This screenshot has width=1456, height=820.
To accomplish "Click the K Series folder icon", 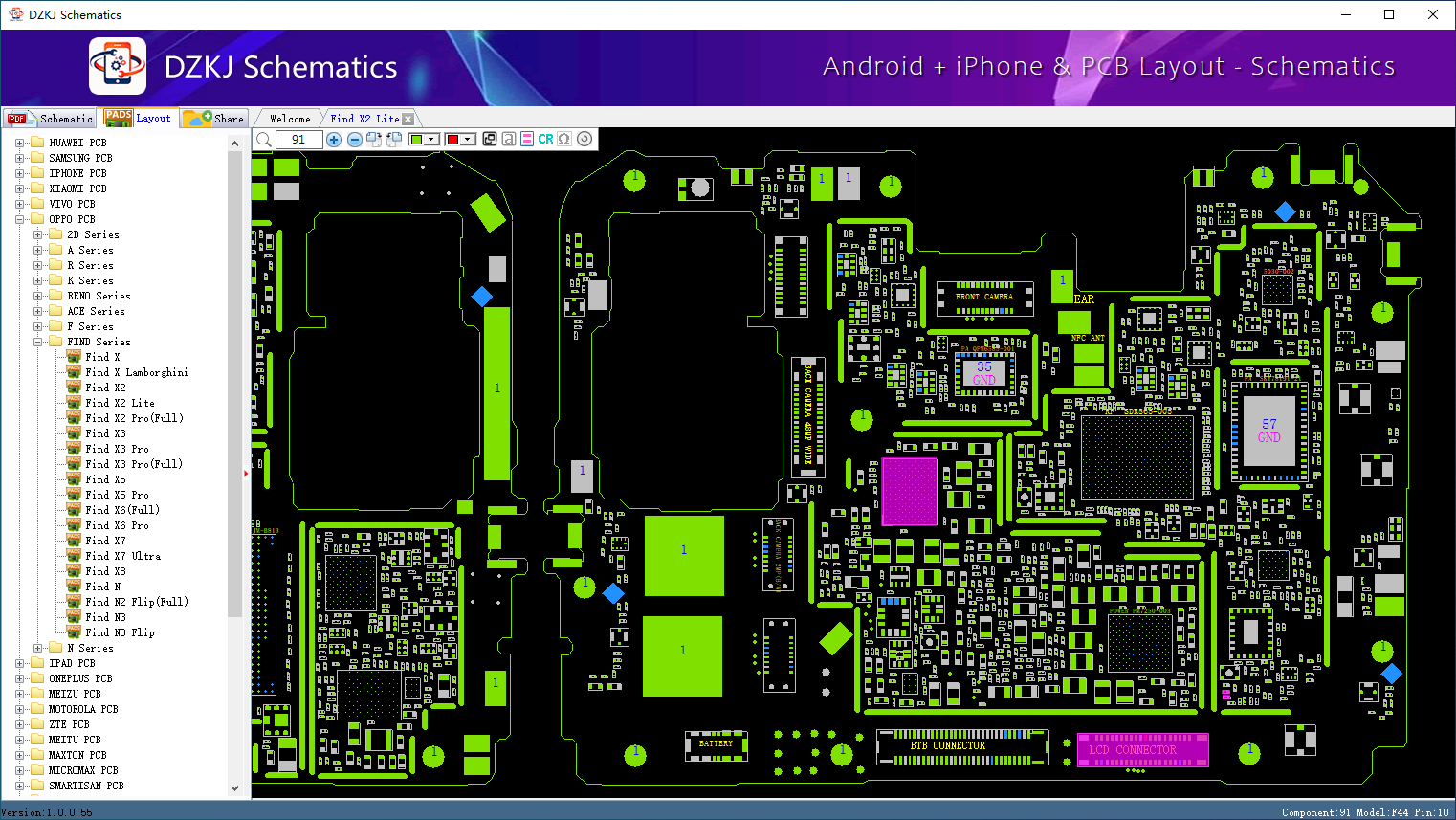I will 55,280.
